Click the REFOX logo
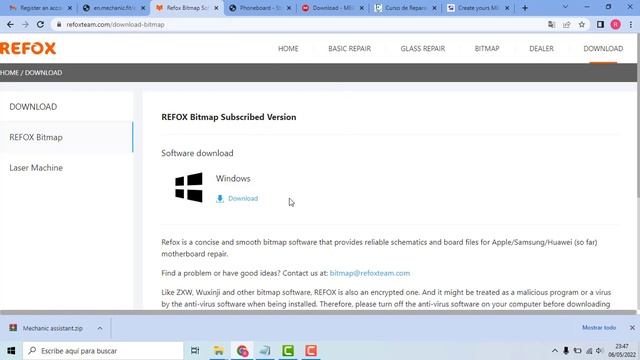Image resolution: width=640 pixels, height=360 pixels. point(28,48)
